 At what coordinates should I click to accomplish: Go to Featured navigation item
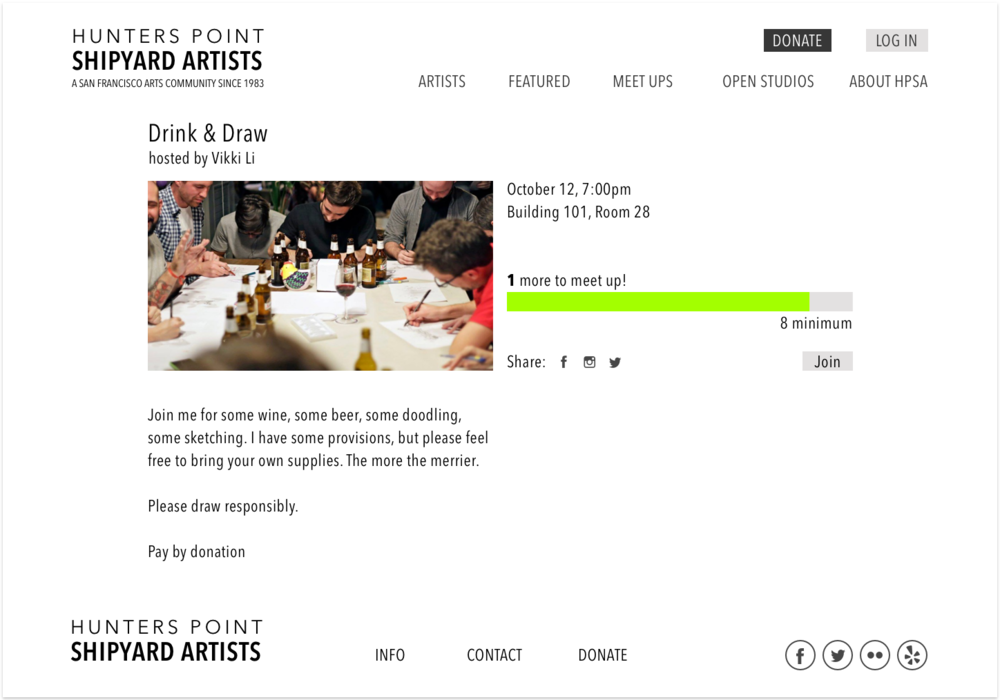point(539,82)
